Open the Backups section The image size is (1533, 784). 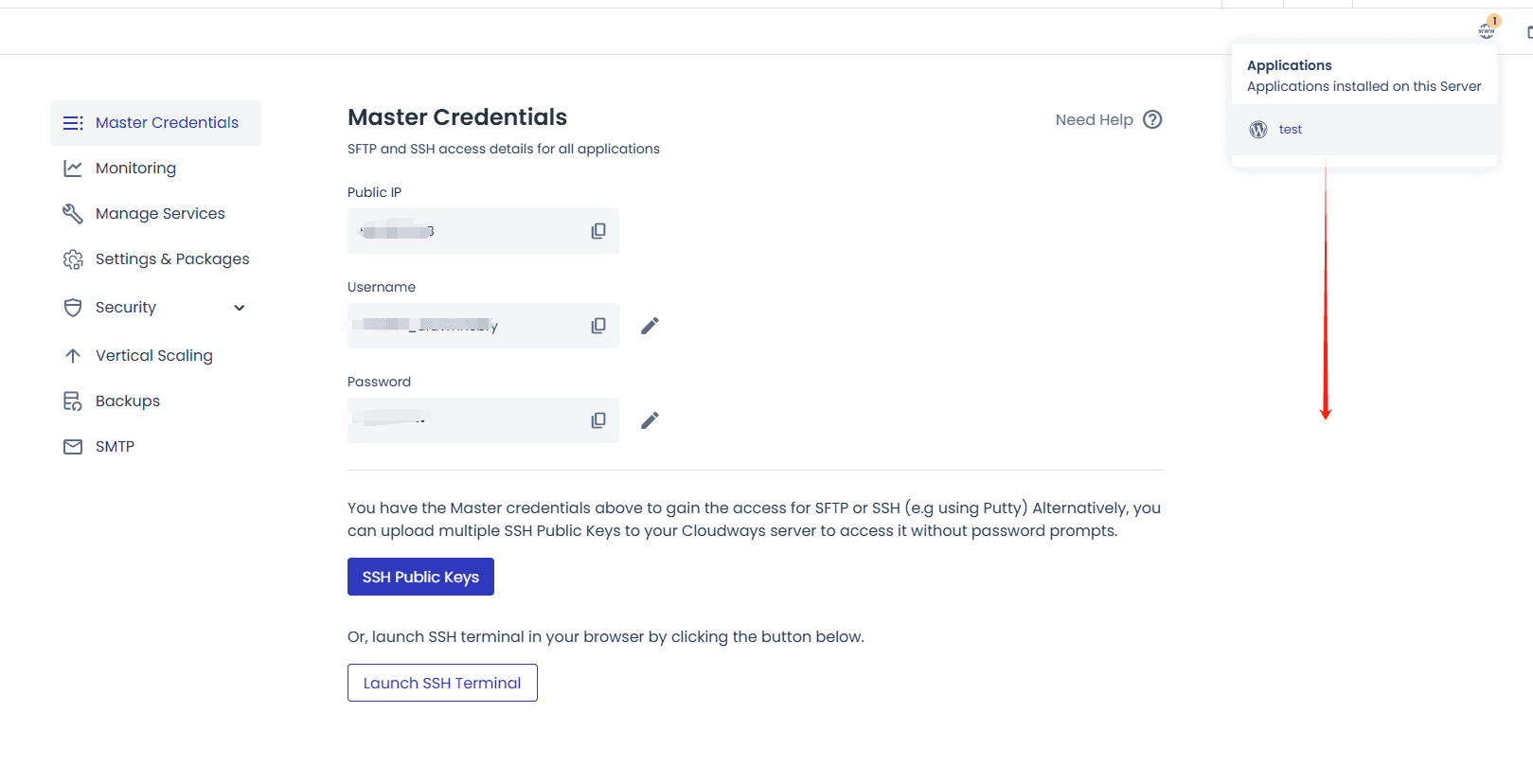128,401
